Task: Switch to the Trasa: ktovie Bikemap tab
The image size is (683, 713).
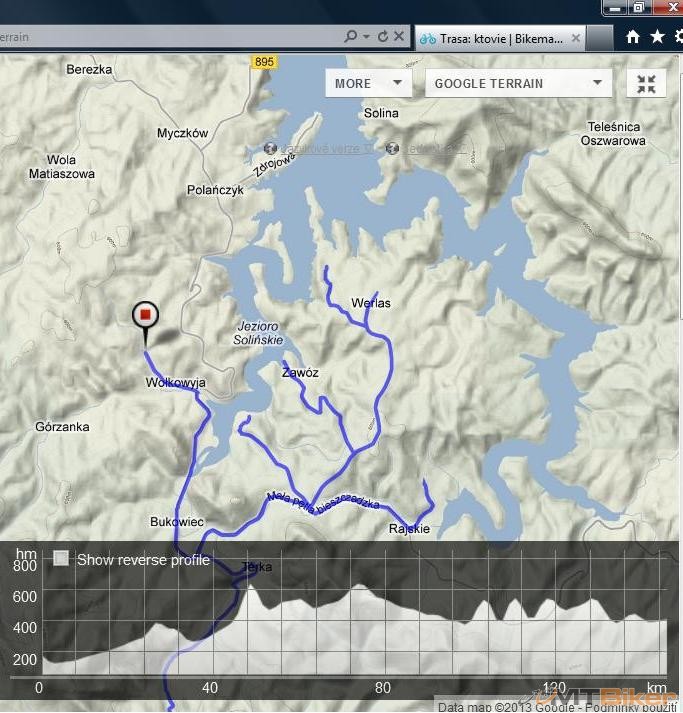Action: pyautogui.click(x=490, y=38)
